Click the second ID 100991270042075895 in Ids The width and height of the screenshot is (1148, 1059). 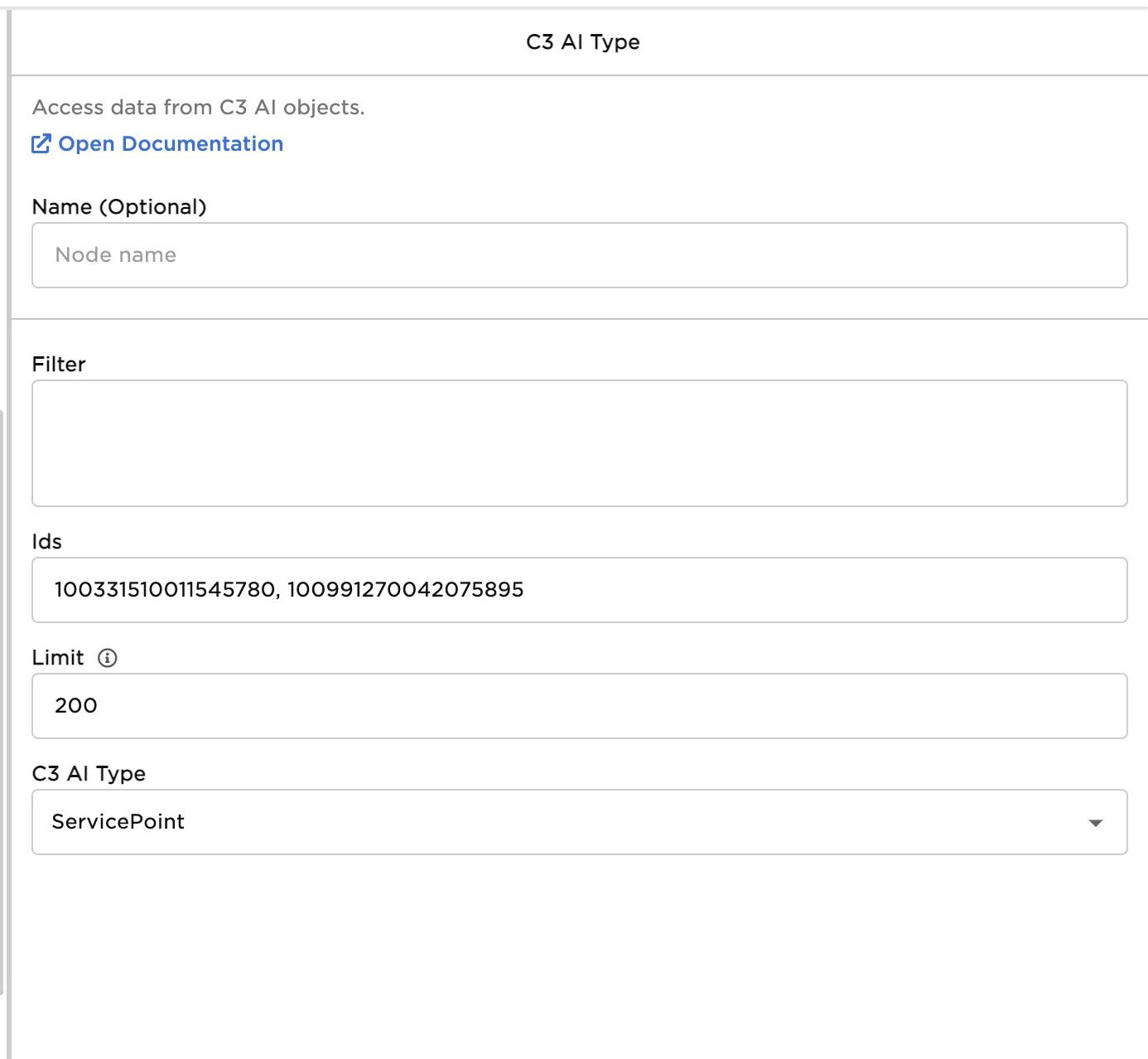click(405, 590)
